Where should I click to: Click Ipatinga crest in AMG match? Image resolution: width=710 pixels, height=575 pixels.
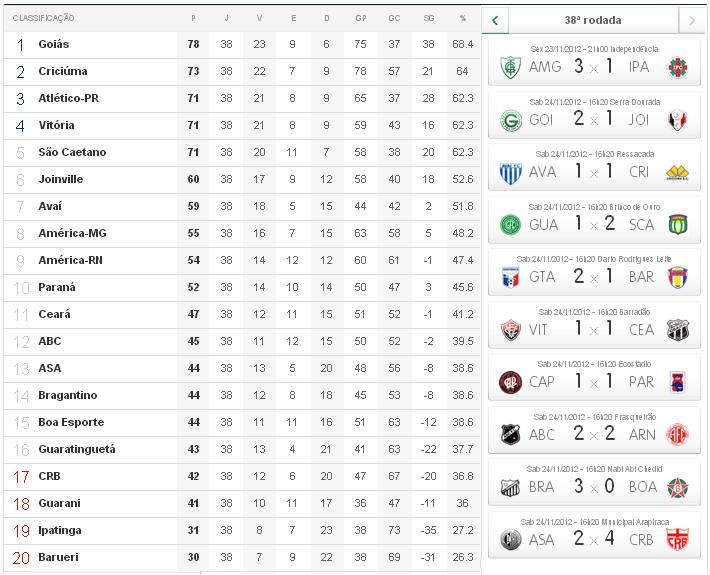(x=678, y=67)
